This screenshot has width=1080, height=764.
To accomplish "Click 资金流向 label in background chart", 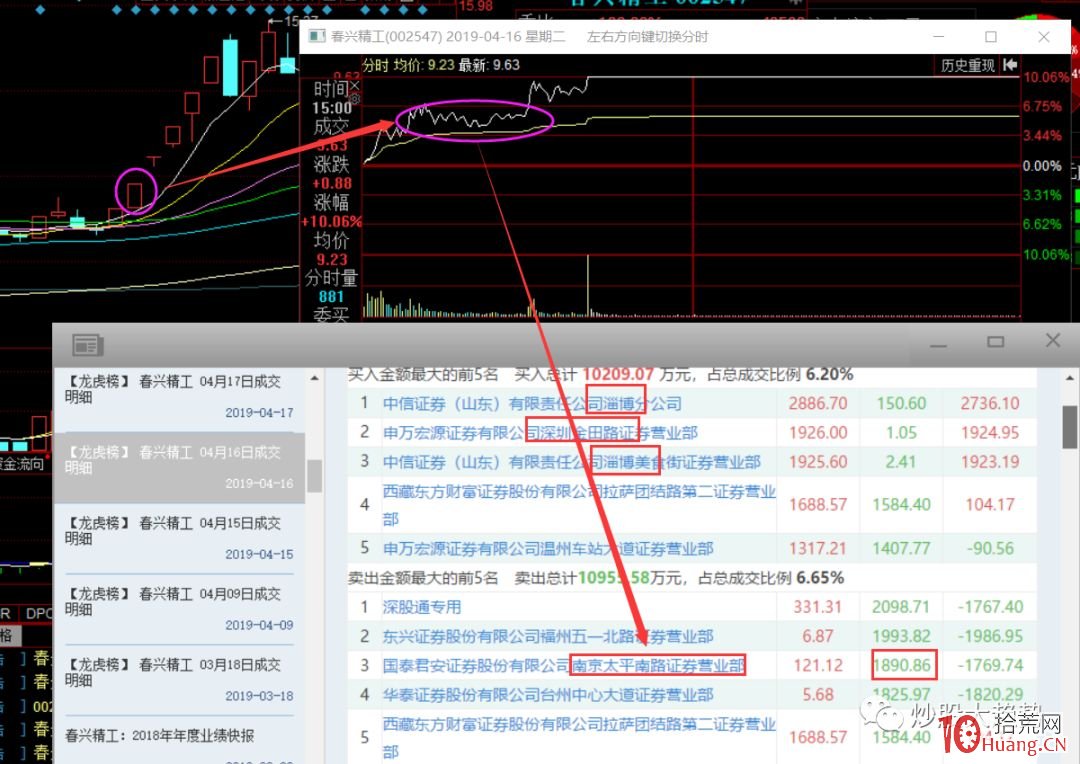I will (22, 464).
